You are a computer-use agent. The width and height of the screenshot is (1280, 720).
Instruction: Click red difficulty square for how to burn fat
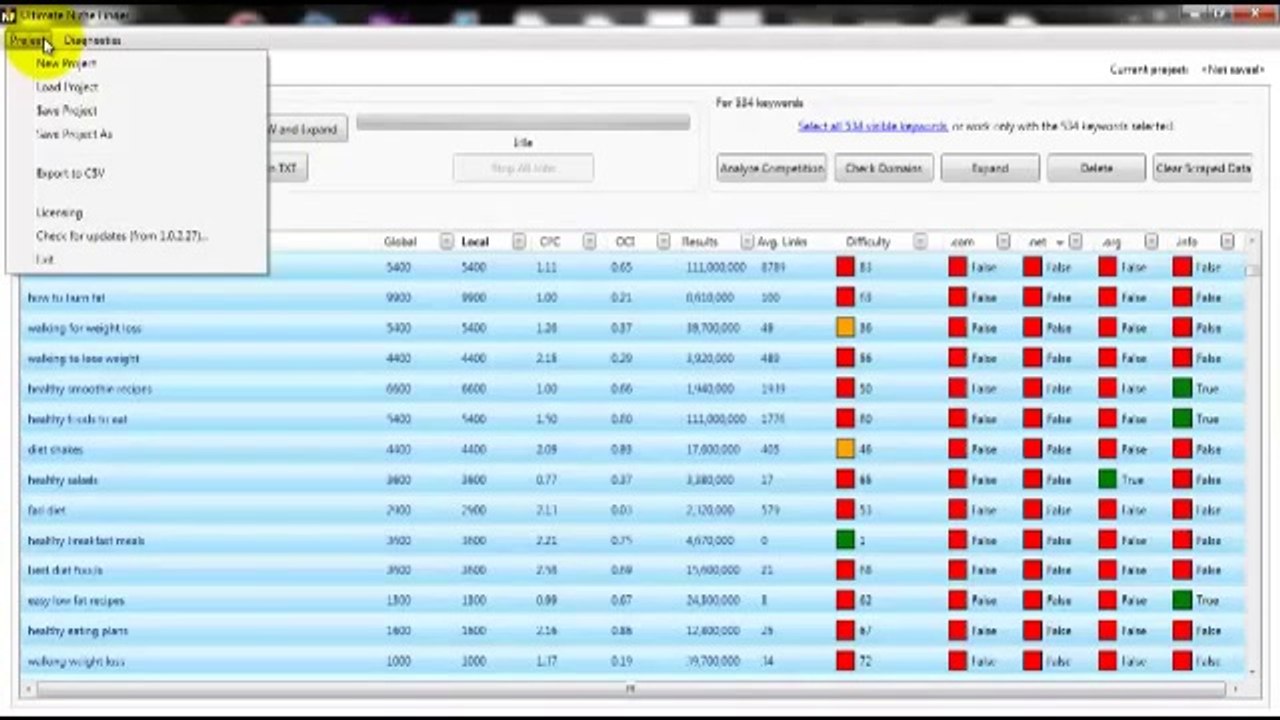[846, 297]
